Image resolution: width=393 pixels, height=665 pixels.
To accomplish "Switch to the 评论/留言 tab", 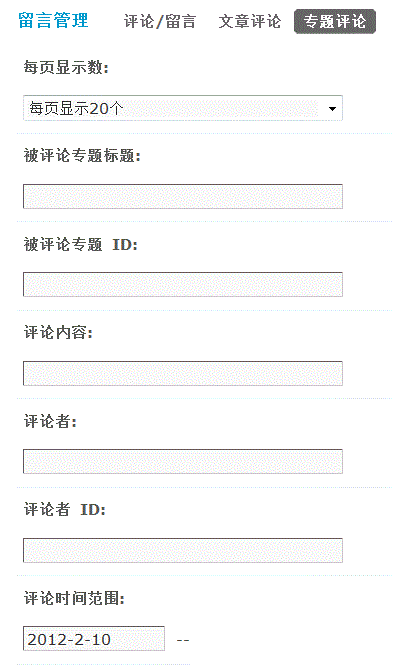I will 160,21.
